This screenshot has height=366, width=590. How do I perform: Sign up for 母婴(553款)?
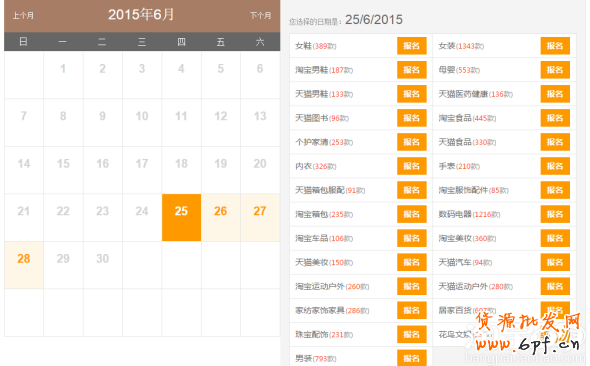(555, 70)
